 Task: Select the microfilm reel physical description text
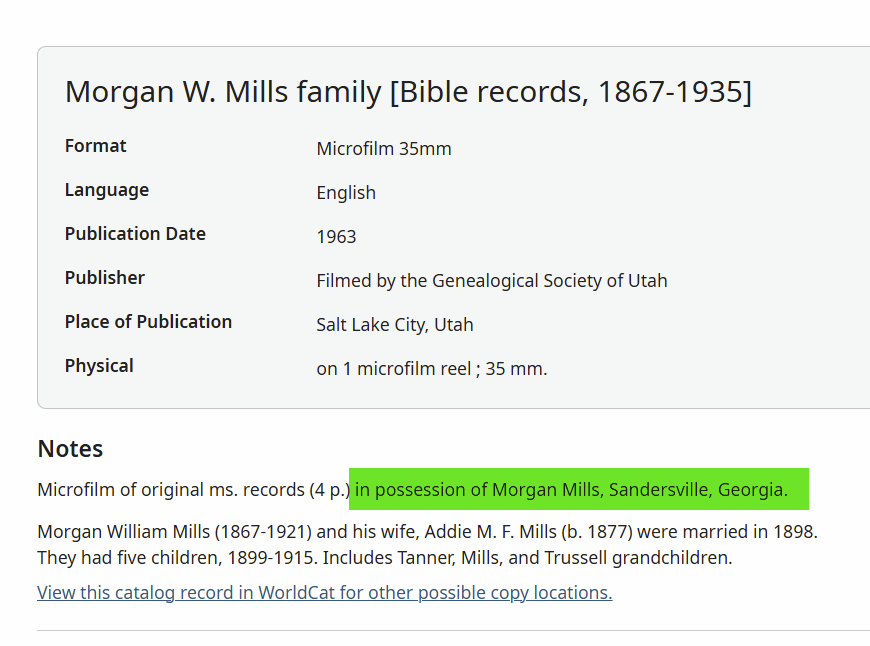point(432,369)
